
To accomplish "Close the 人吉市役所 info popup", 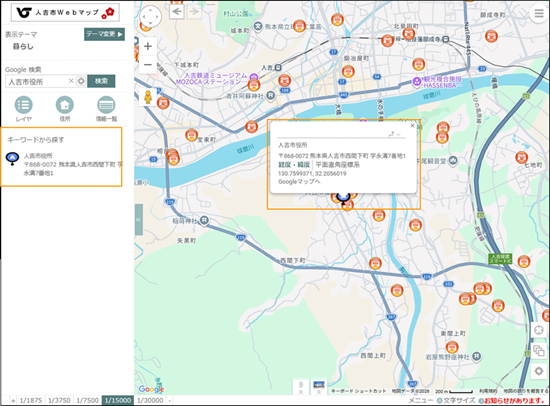I will (x=412, y=126).
